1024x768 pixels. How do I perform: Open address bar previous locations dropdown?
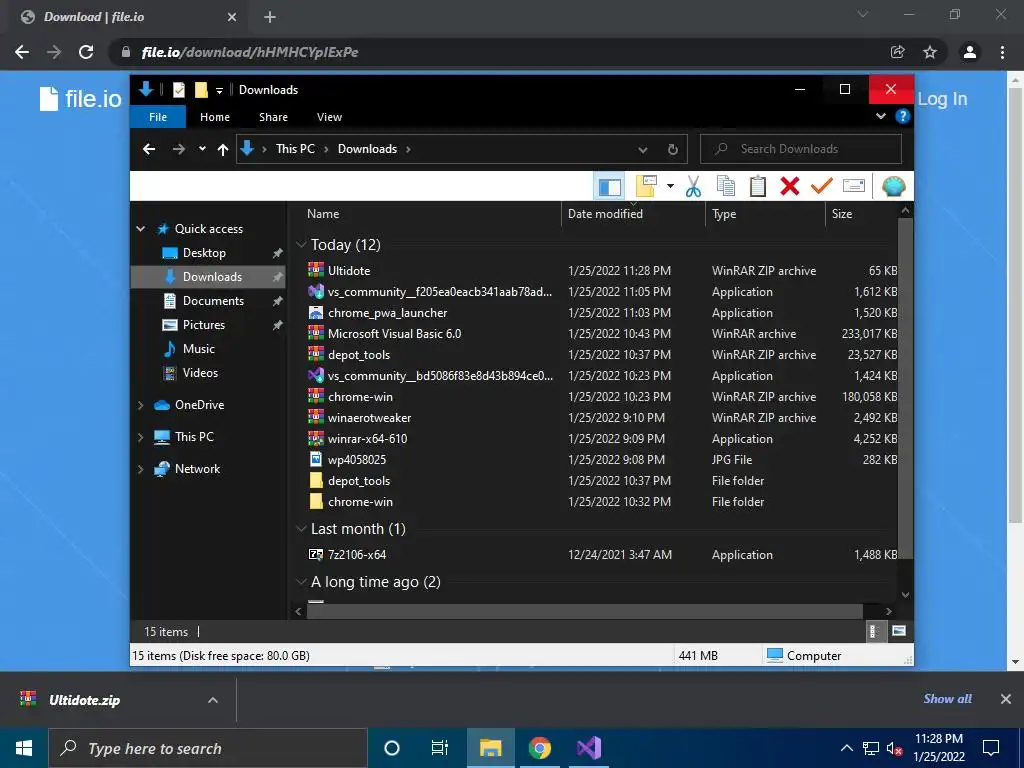[x=643, y=150]
